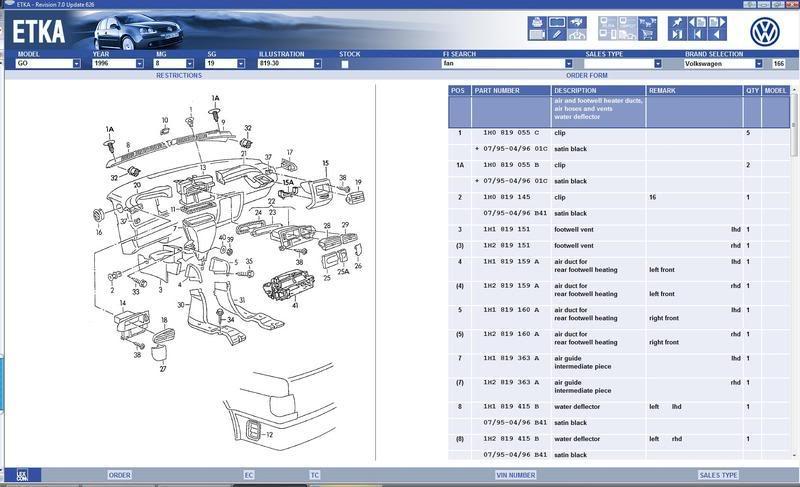Click the ORDER button in bottom bar
The image size is (800, 487).
pos(119,475)
